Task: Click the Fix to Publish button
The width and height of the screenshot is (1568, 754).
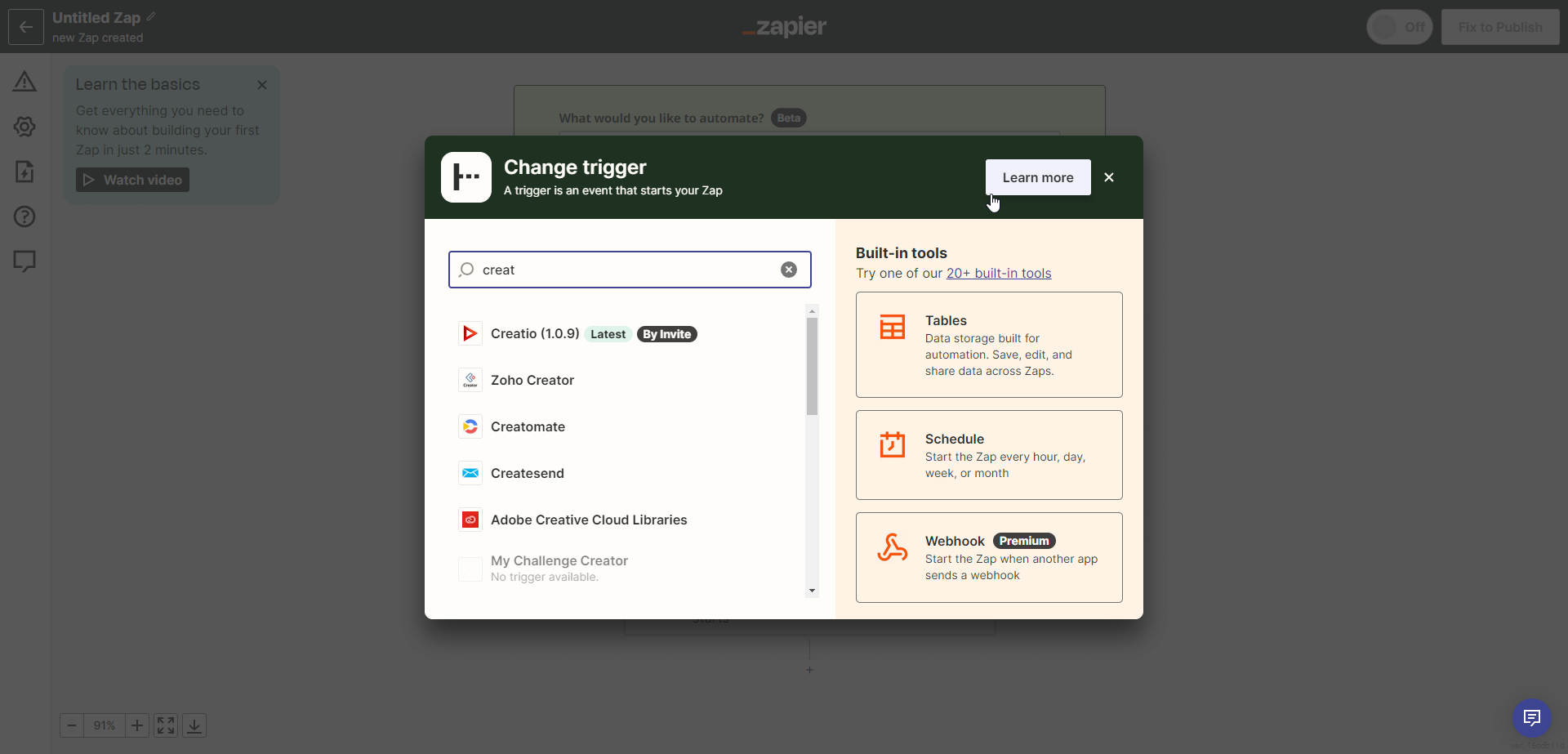Action: pos(1500,27)
